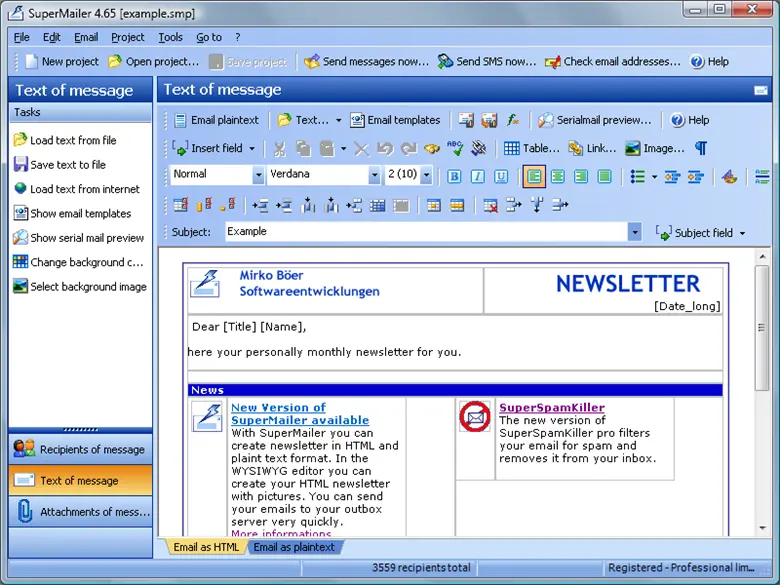Click the Copy icon
780x585 pixels.
click(303, 148)
